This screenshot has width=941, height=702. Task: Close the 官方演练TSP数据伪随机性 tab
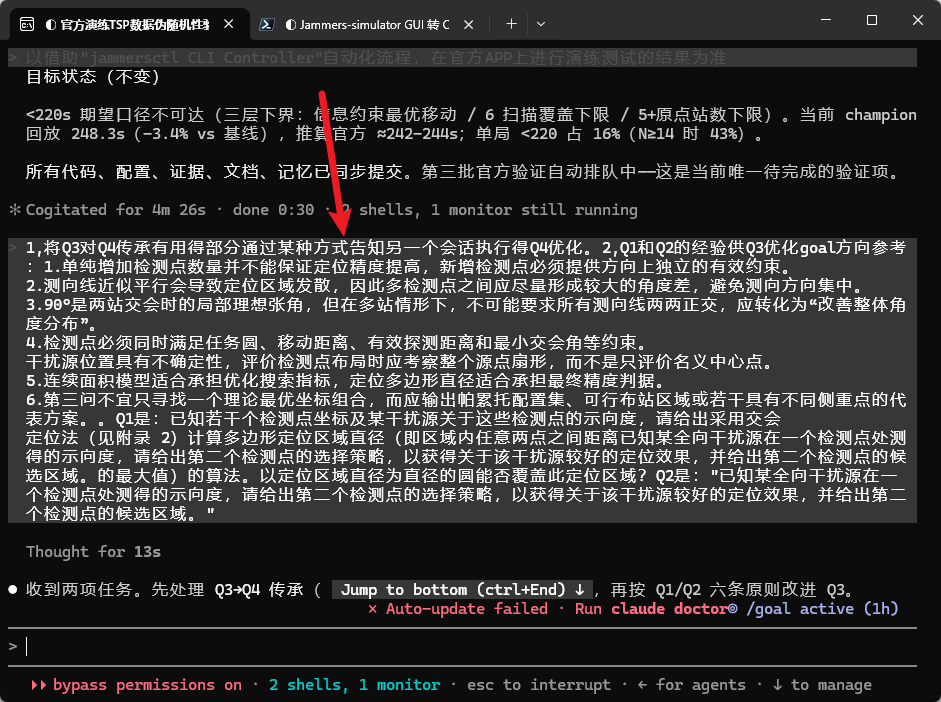click(229, 24)
